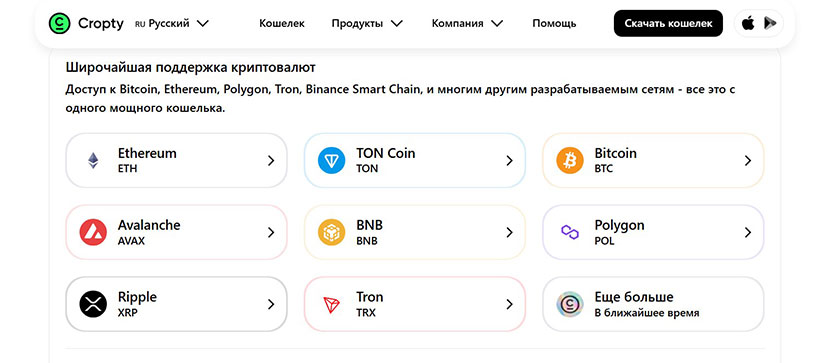
Task: Select the red Avalanche icon
Action: (93, 232)
